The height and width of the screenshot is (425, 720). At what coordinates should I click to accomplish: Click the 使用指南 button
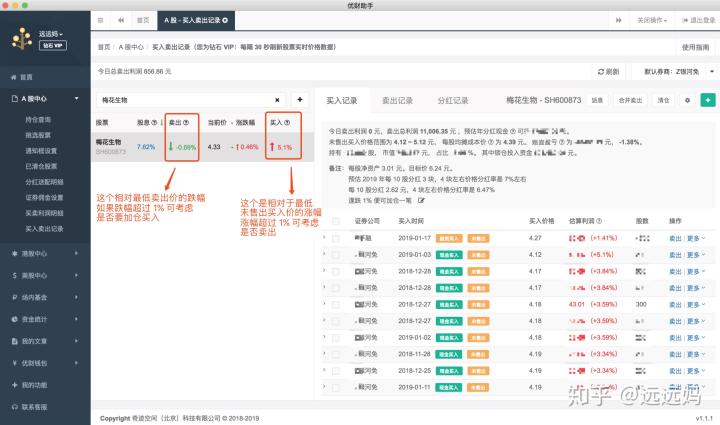[695, 47]
